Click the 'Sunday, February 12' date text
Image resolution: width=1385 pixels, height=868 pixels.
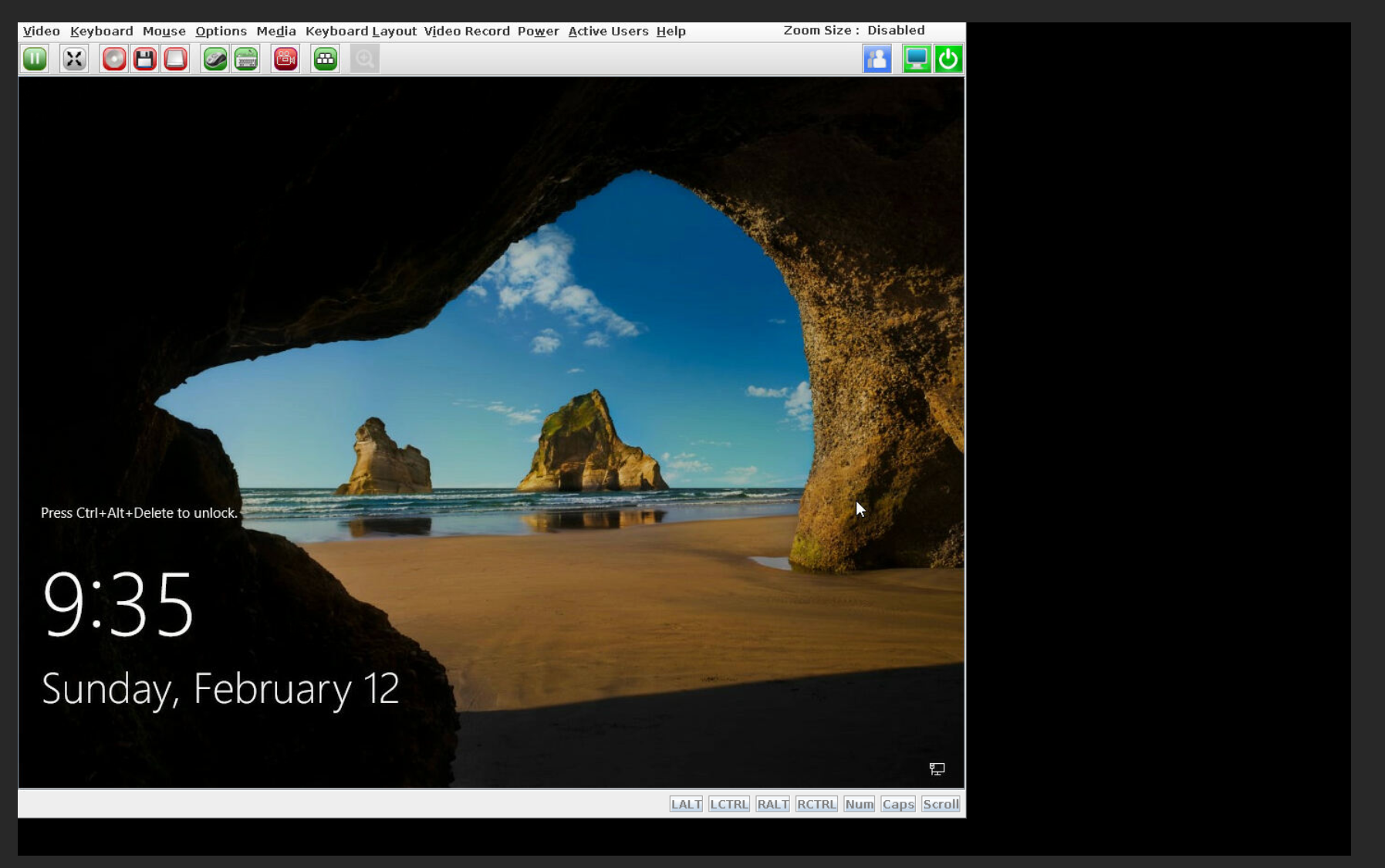220,688
